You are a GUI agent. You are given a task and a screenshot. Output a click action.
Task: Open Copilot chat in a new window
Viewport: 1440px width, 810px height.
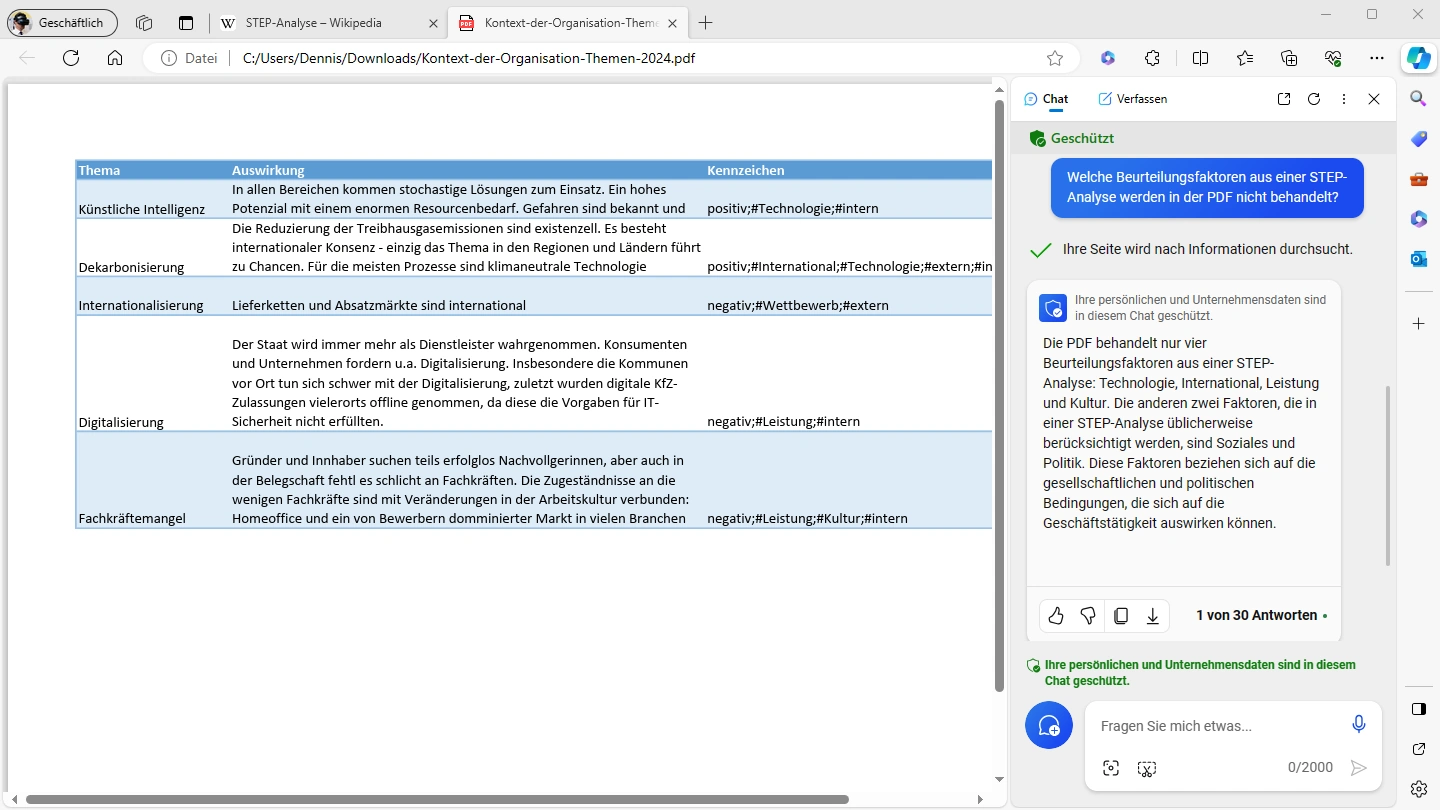pyautogui.click(x=1284, y=99)
